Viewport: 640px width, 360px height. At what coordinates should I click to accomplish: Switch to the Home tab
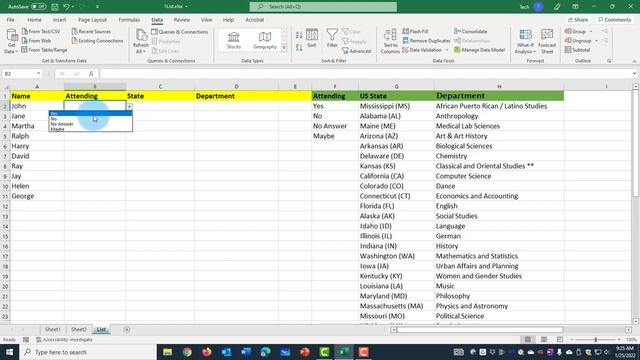pos(34,20)
